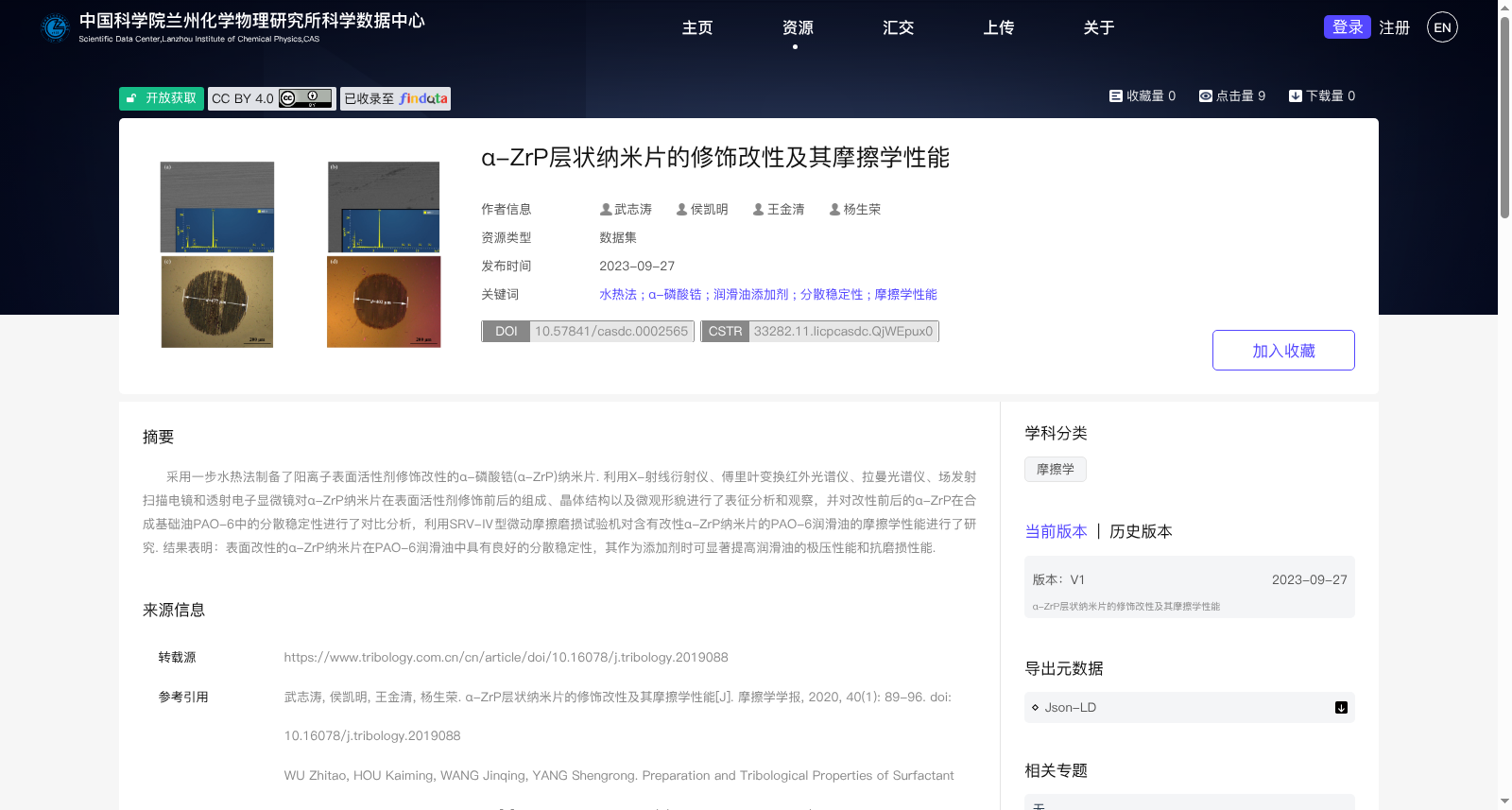The height and width of the screenshot is (810, 1512).
Task: Open the Json-LD export dropdown
Action: pyautogui.click(x=1190, y=708)
